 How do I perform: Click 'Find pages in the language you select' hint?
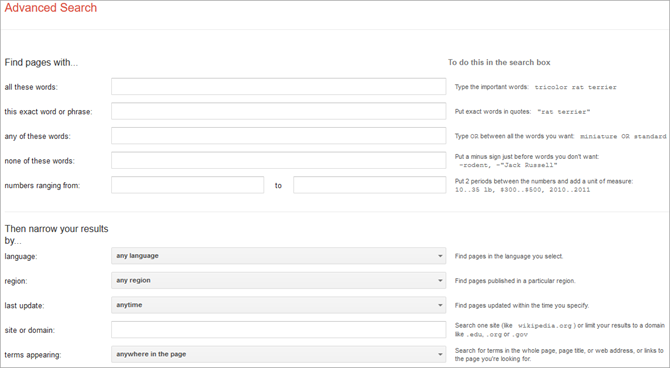click(x=509, y=256)
